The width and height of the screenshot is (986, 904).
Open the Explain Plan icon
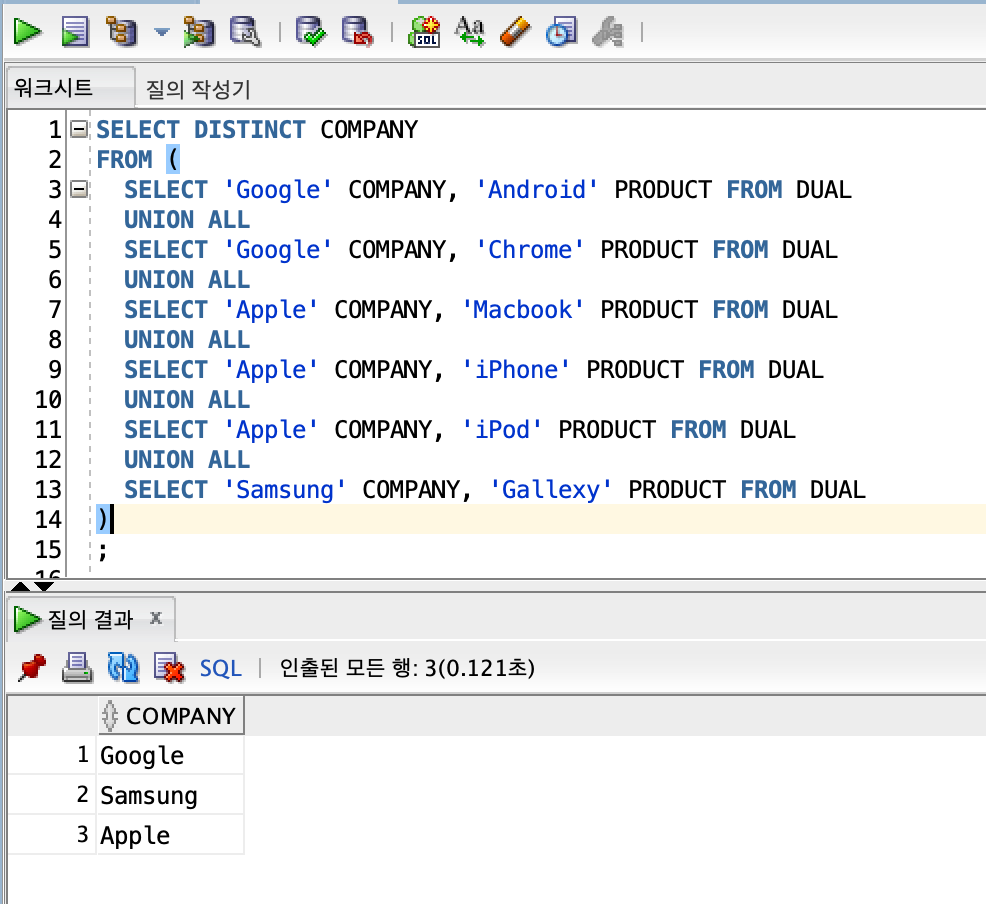tap(121, 32)
